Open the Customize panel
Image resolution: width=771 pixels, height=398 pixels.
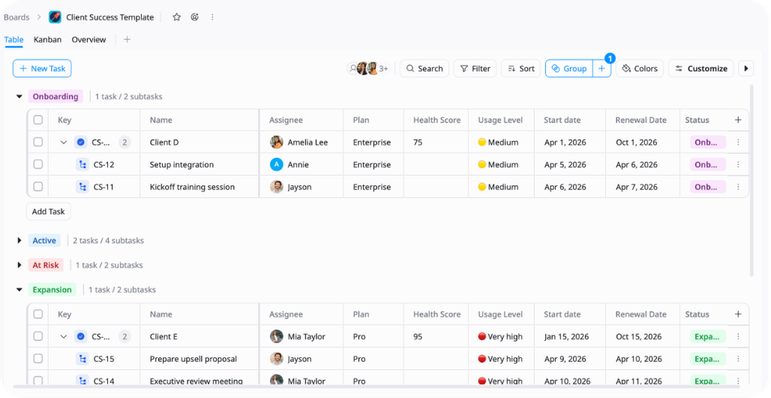[x=701, y=68]
